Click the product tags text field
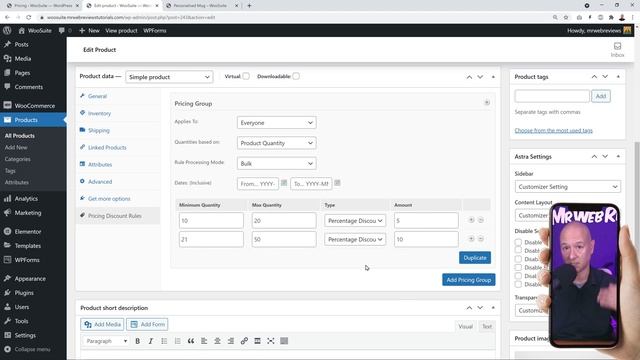Image resolution: width=640 pixels, height=360 pixels. tap(552, 96)
